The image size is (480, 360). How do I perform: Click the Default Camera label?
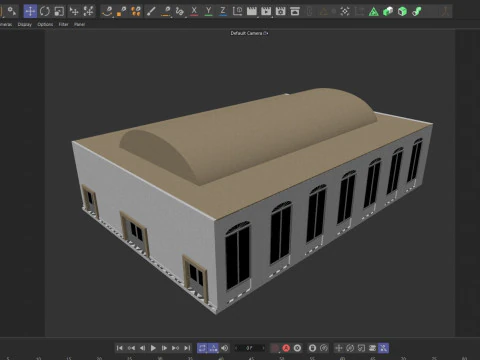tap(247, 33)
